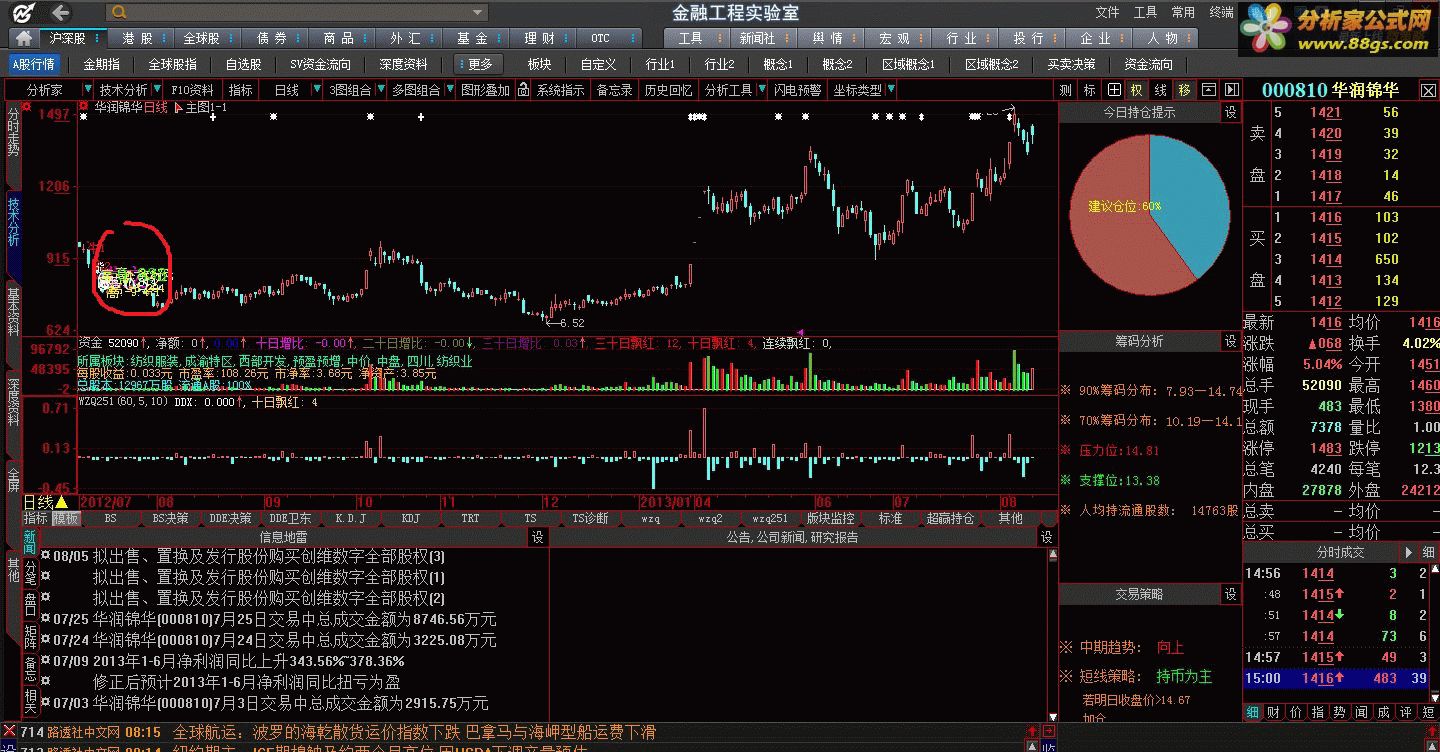Click the red X icon on the ticker bar

(9, 732)
